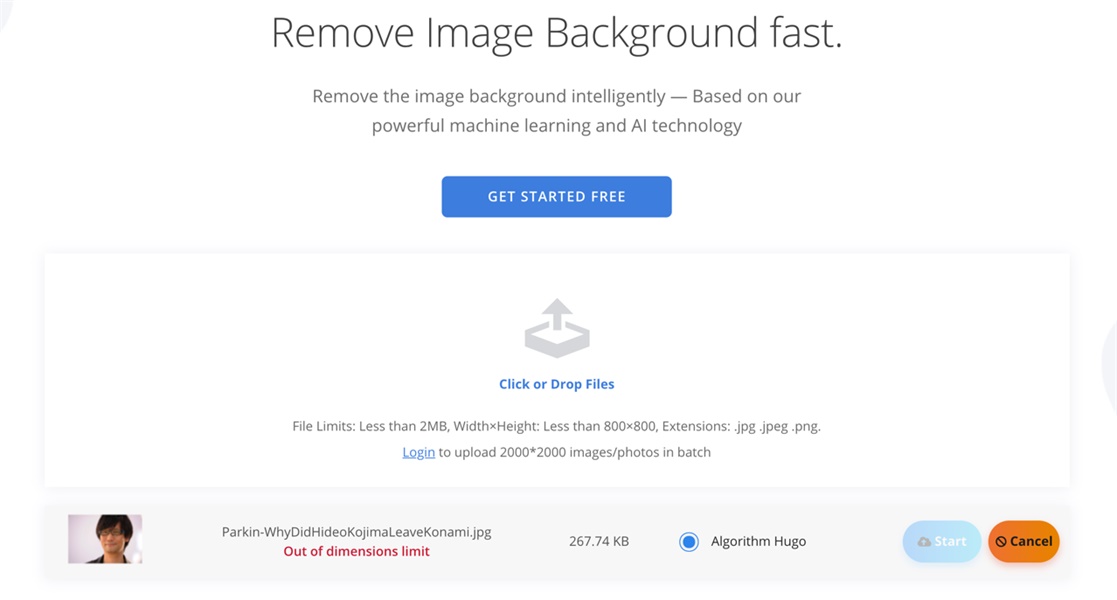Image resolution: width=1117 pixels, height=600 pixels.
Task: Select the Algorithm Hugo radio button
Action: click(689, 542)
